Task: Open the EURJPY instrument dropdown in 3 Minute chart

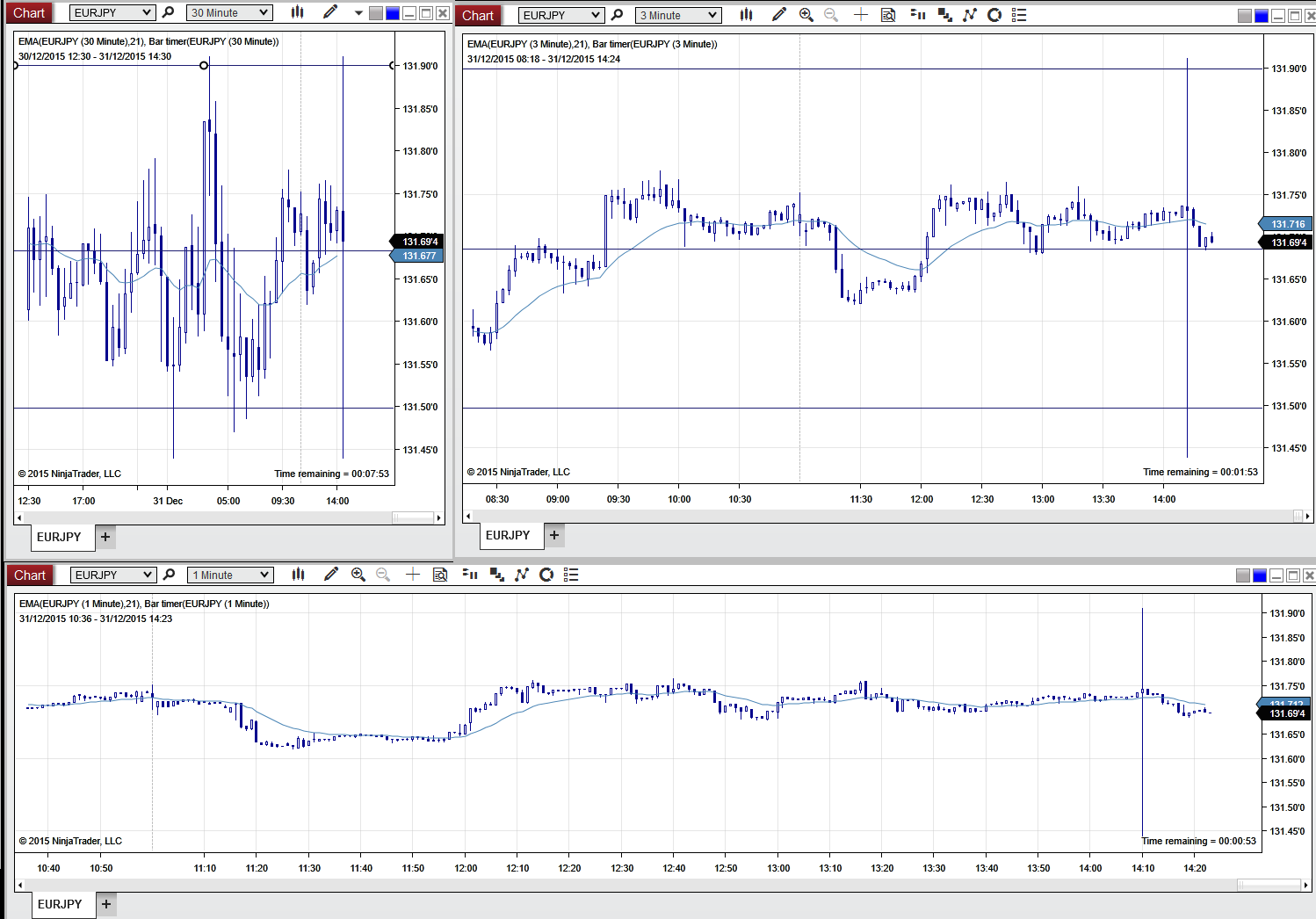Action: point(560,15)
